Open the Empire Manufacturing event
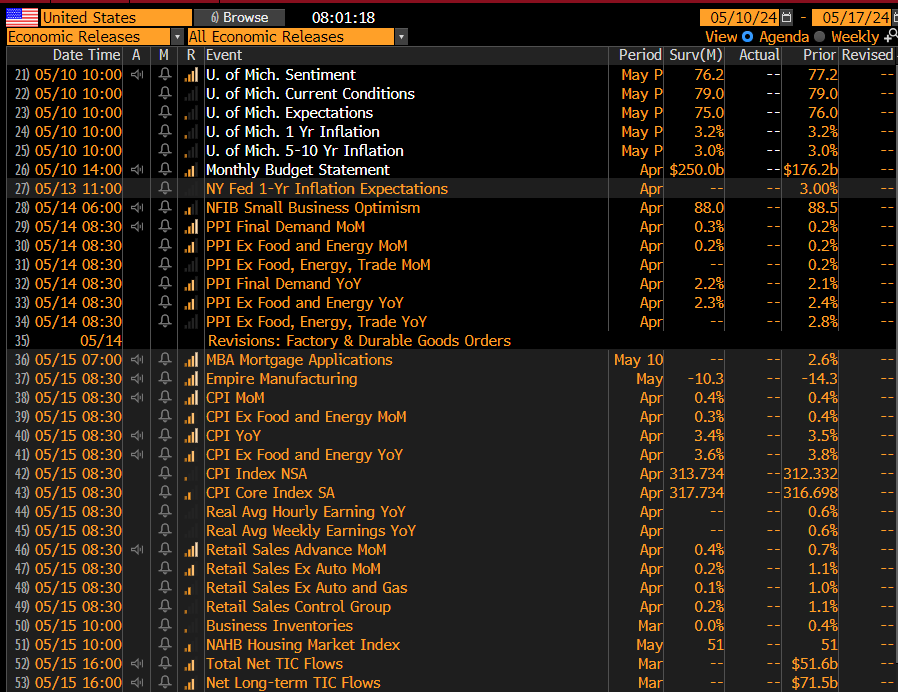Viewport: 898px width, 692px height. pos(281,379)
